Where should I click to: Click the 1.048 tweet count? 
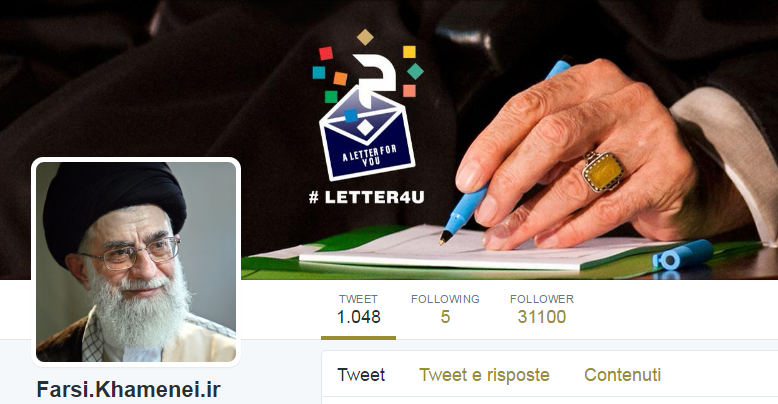pyautogui.click(x=358, y=317)
